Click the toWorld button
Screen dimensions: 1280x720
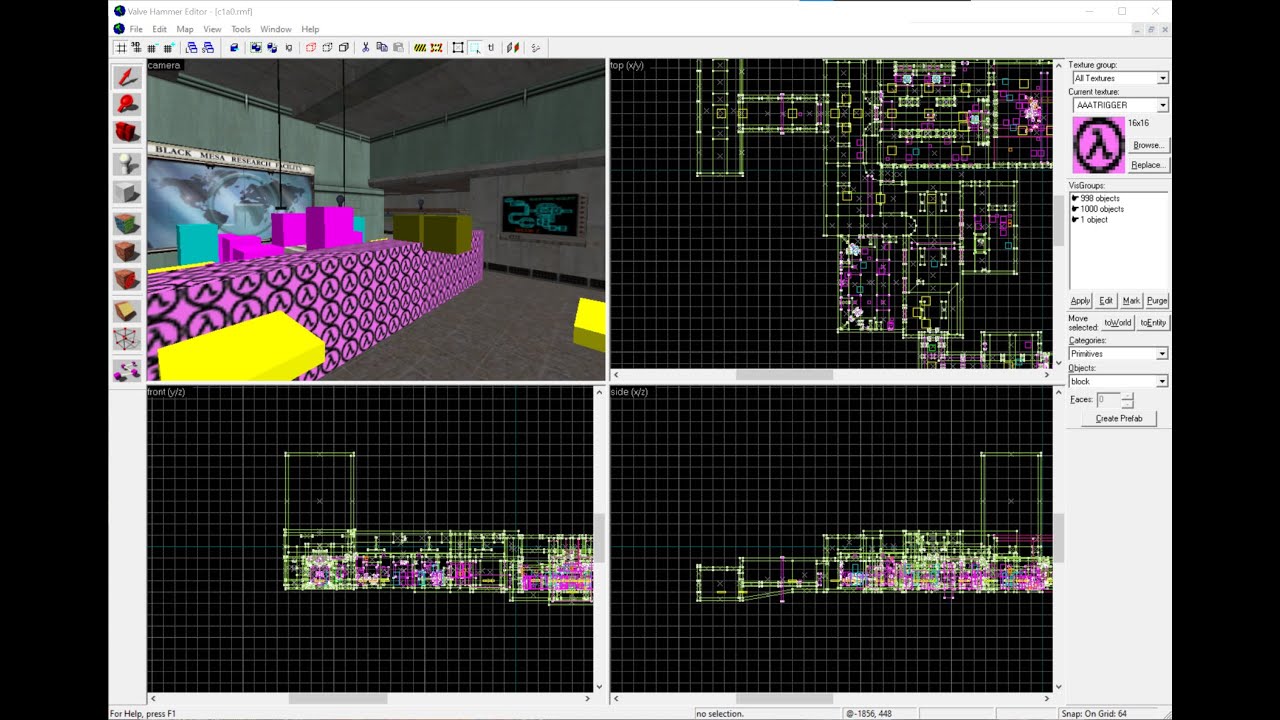coord(1117,323)
